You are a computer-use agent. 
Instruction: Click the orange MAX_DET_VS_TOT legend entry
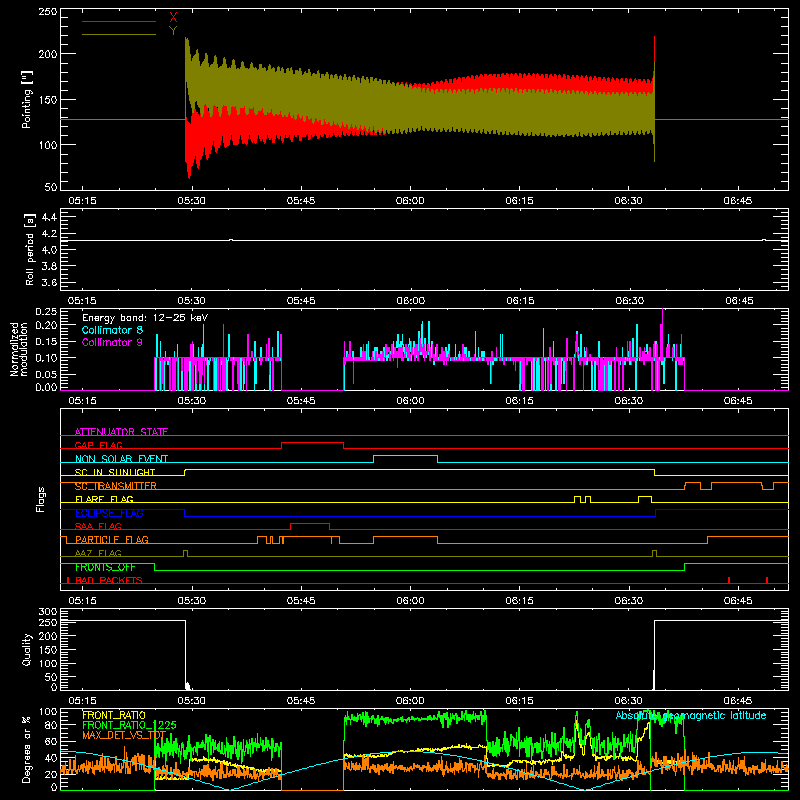pos(124,735)
